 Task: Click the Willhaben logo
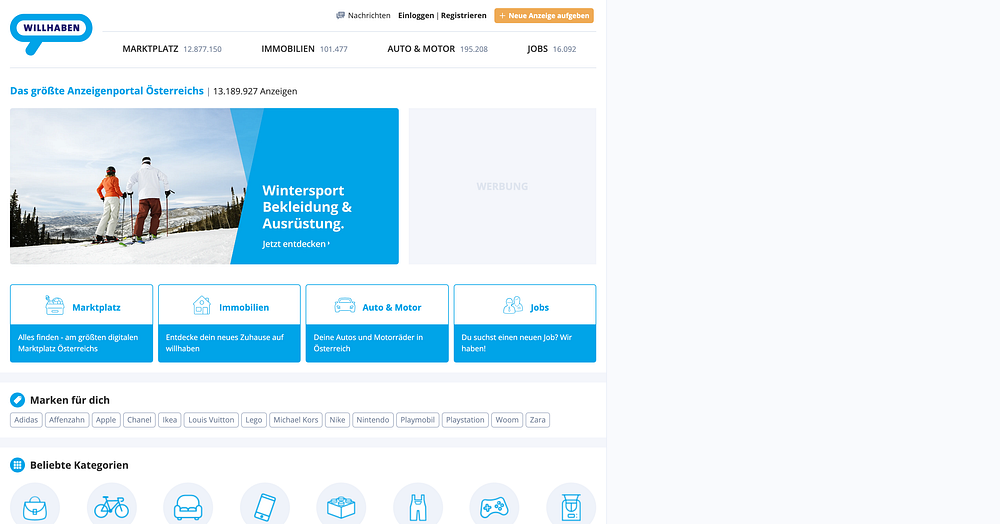51,33
